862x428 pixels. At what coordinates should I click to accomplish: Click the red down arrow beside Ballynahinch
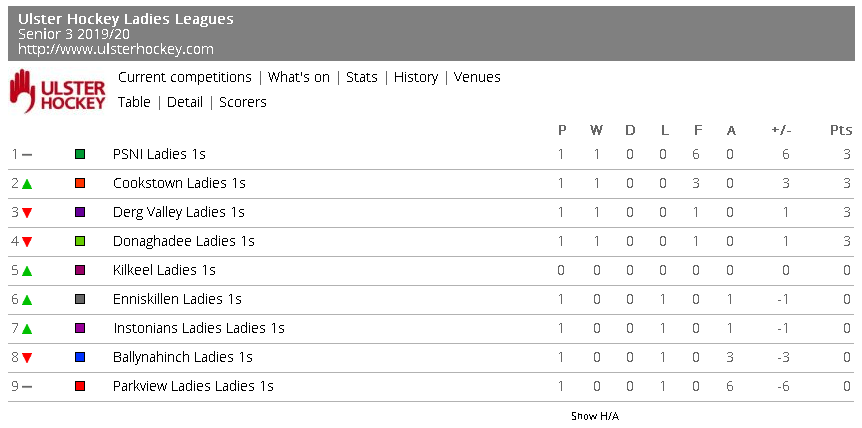coord(27,358)
